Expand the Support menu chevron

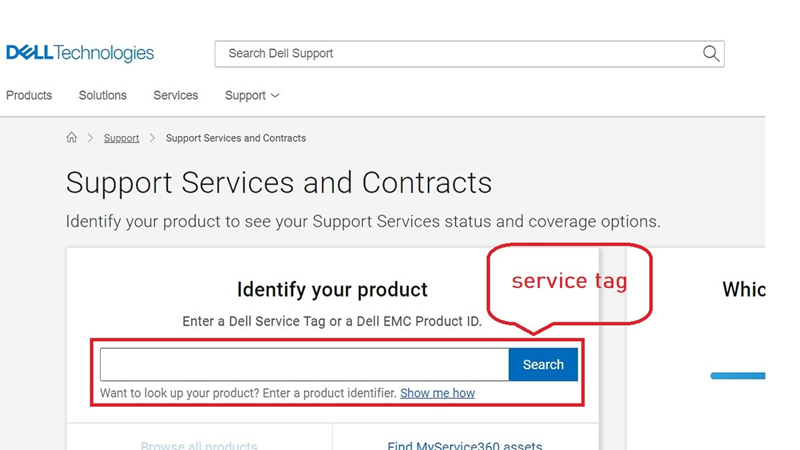[x=275, y=96]
